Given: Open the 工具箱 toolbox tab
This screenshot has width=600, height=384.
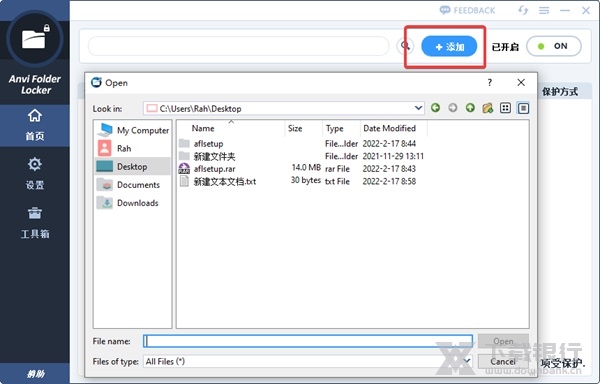Looking at the screenshot, I should coord(34,223).
